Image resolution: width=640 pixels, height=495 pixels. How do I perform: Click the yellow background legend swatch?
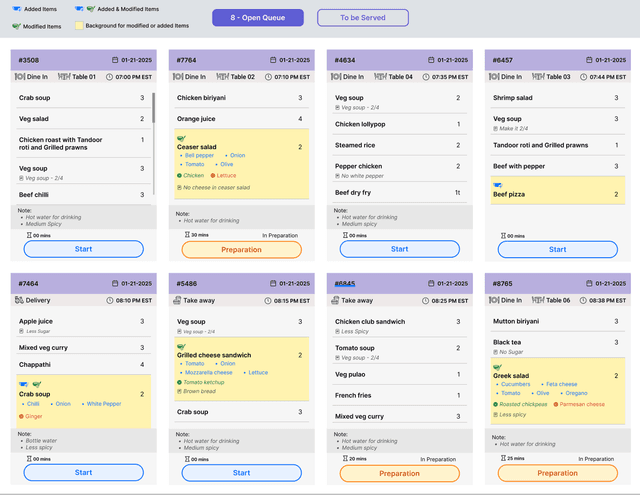tap(78, 24)
